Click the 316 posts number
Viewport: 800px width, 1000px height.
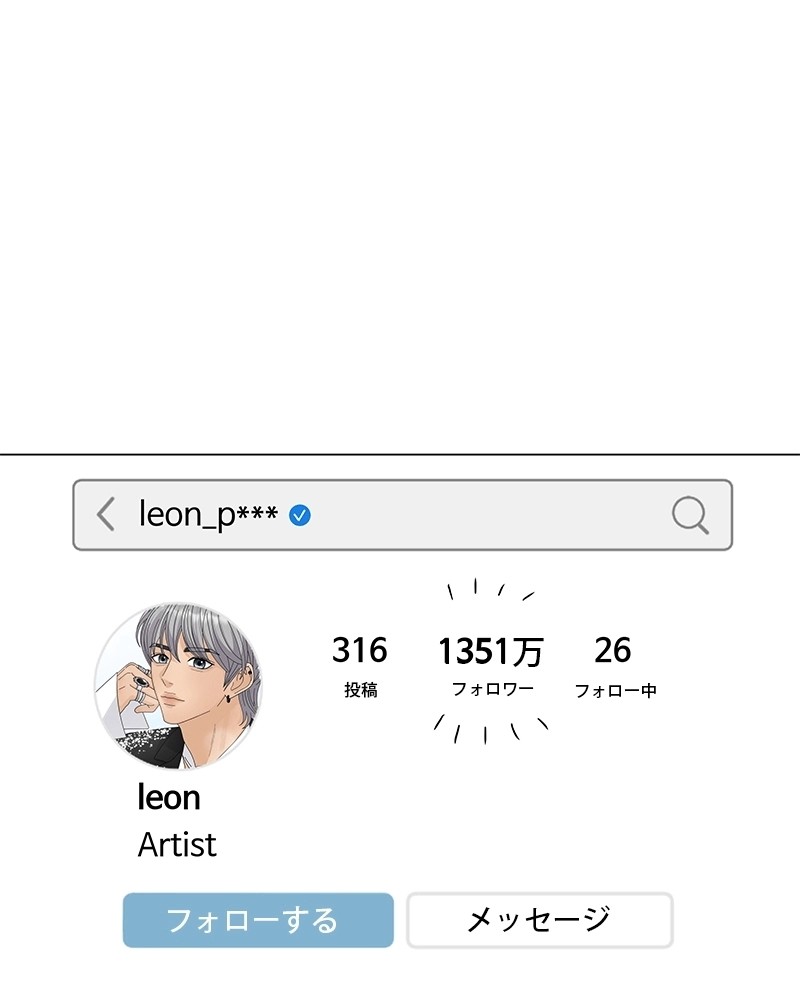[x=359, y=651]
